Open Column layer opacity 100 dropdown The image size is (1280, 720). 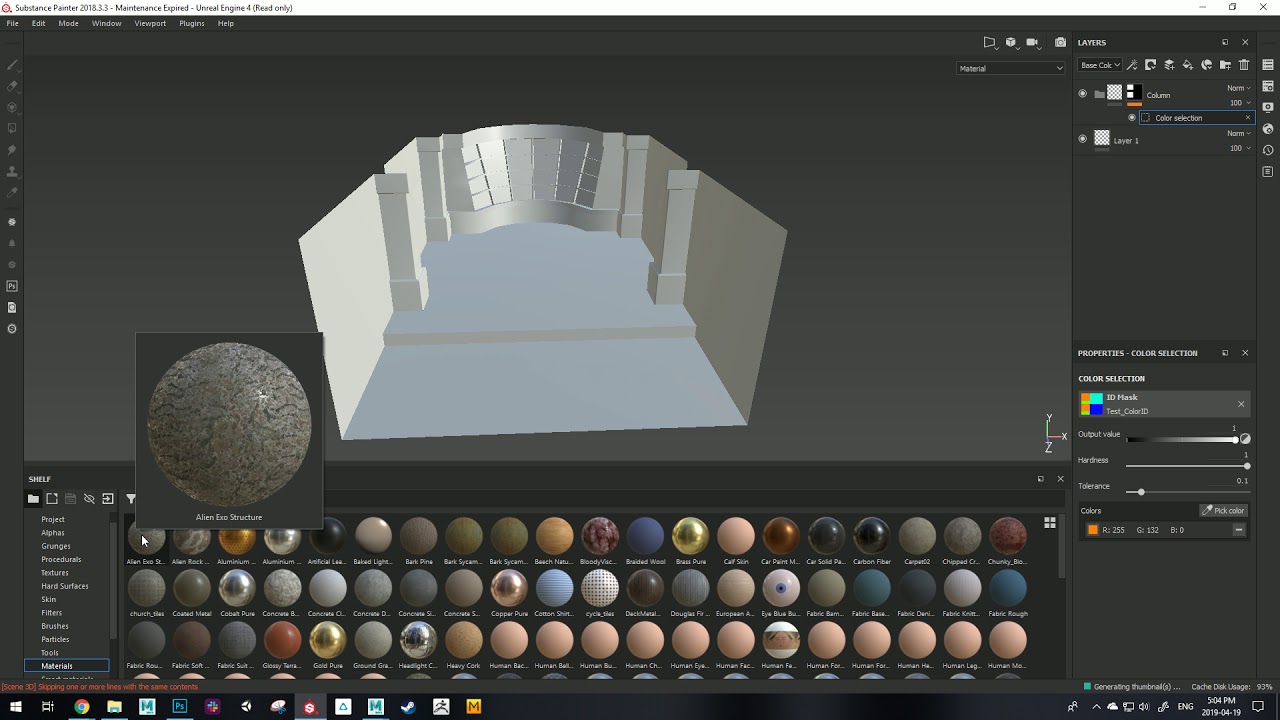(1240, 103)
